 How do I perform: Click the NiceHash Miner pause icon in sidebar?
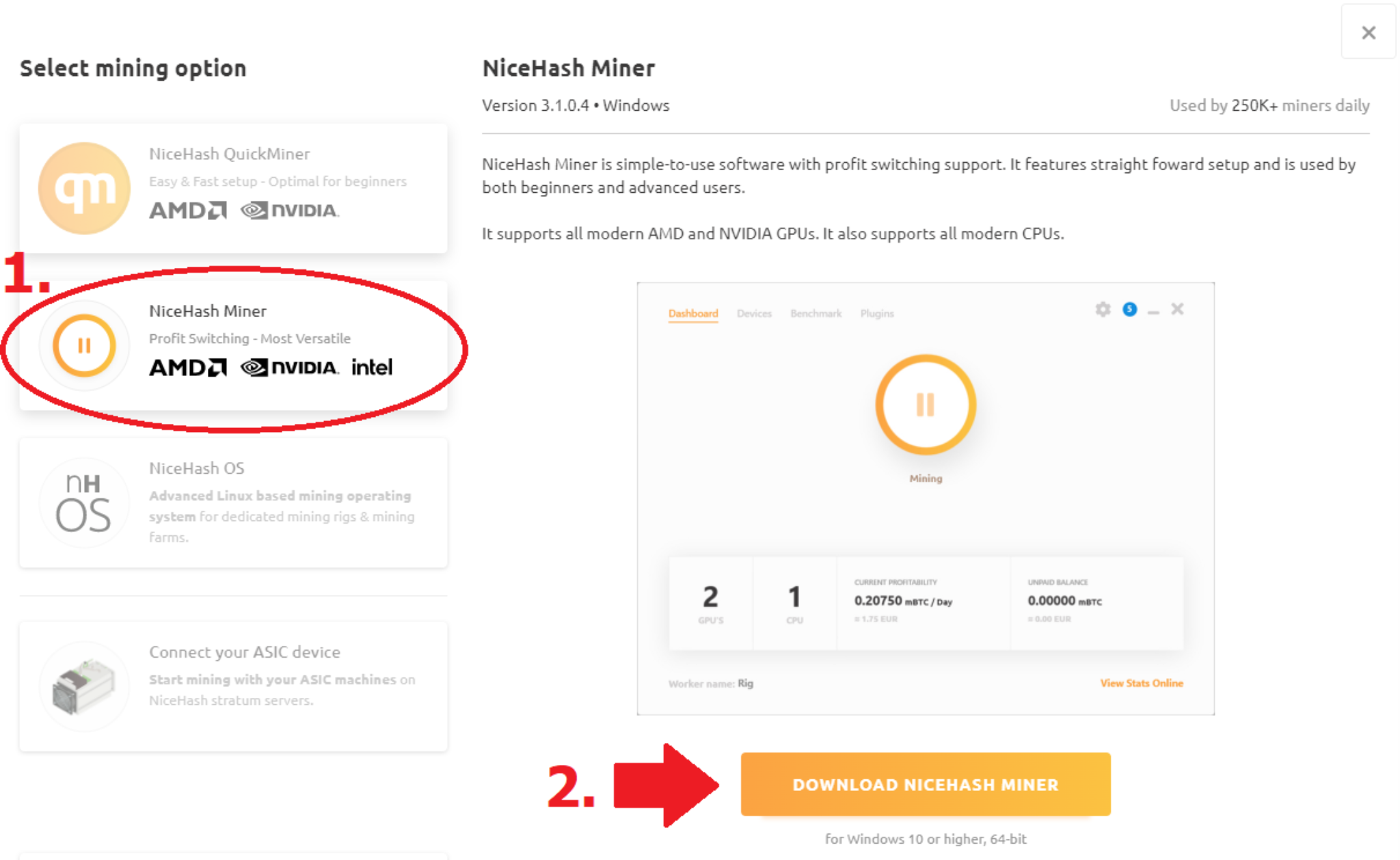point(84,346)
